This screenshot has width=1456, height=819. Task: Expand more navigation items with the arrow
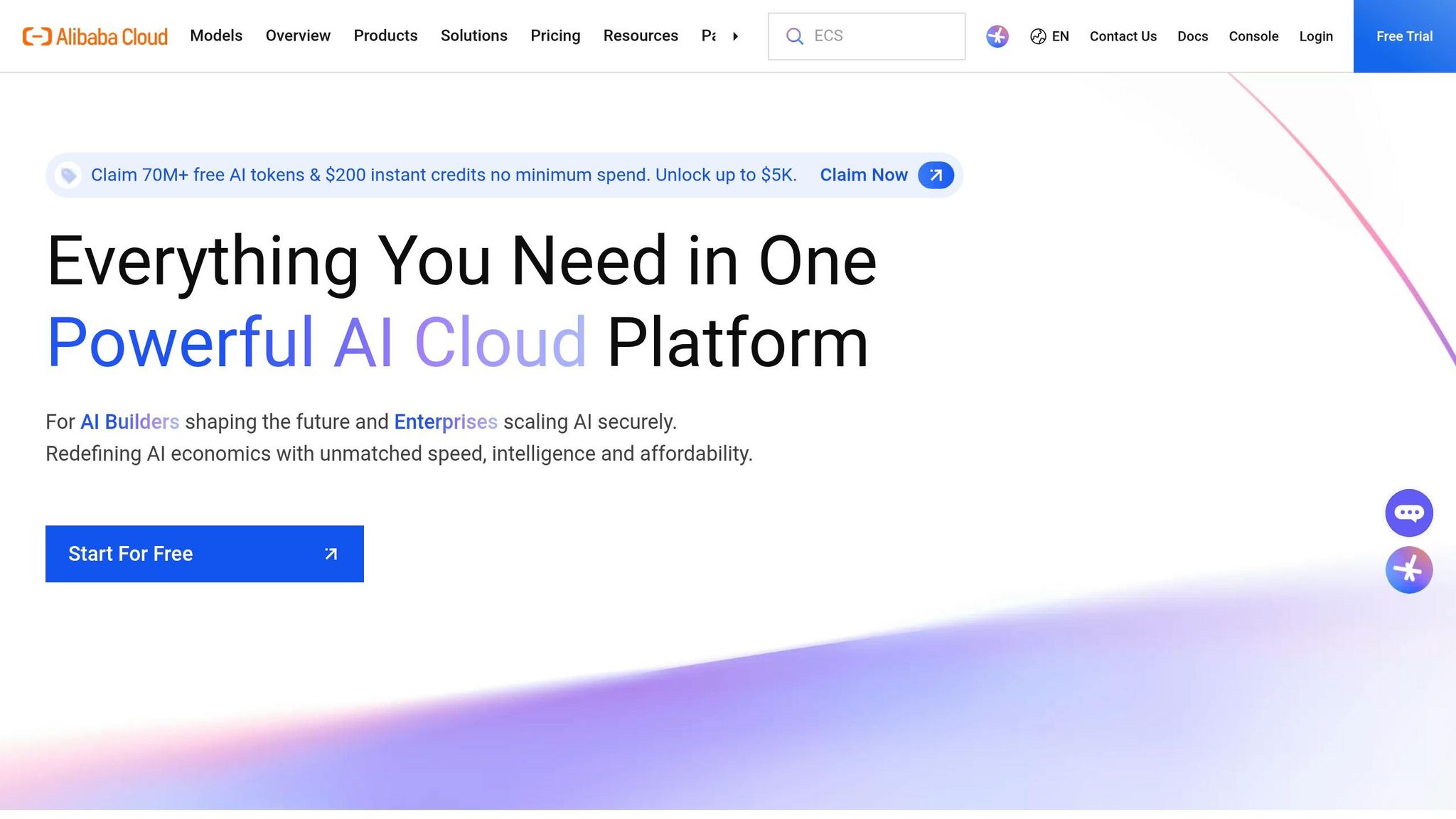(735, 36)
